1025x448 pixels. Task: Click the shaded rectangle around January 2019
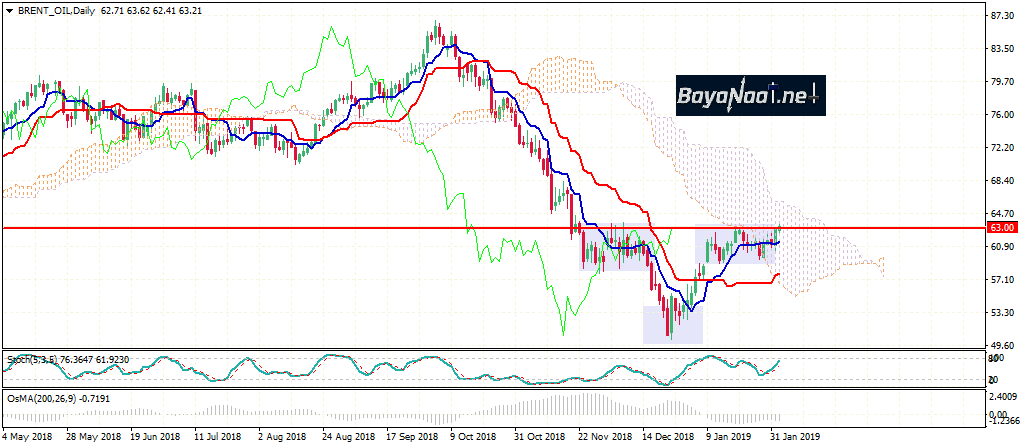point(737,247)
